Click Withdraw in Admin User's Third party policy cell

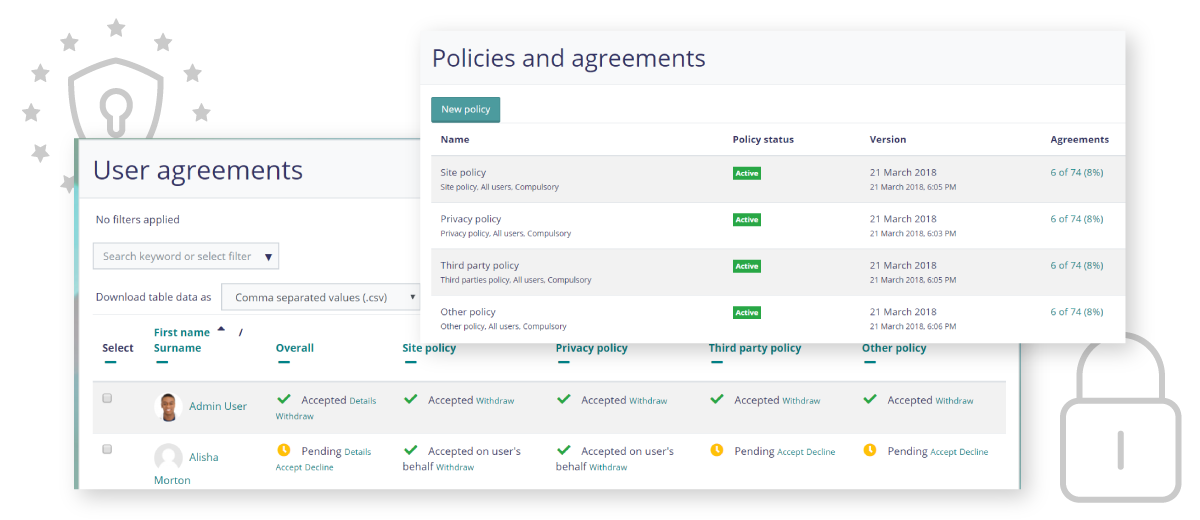point(801,400)
